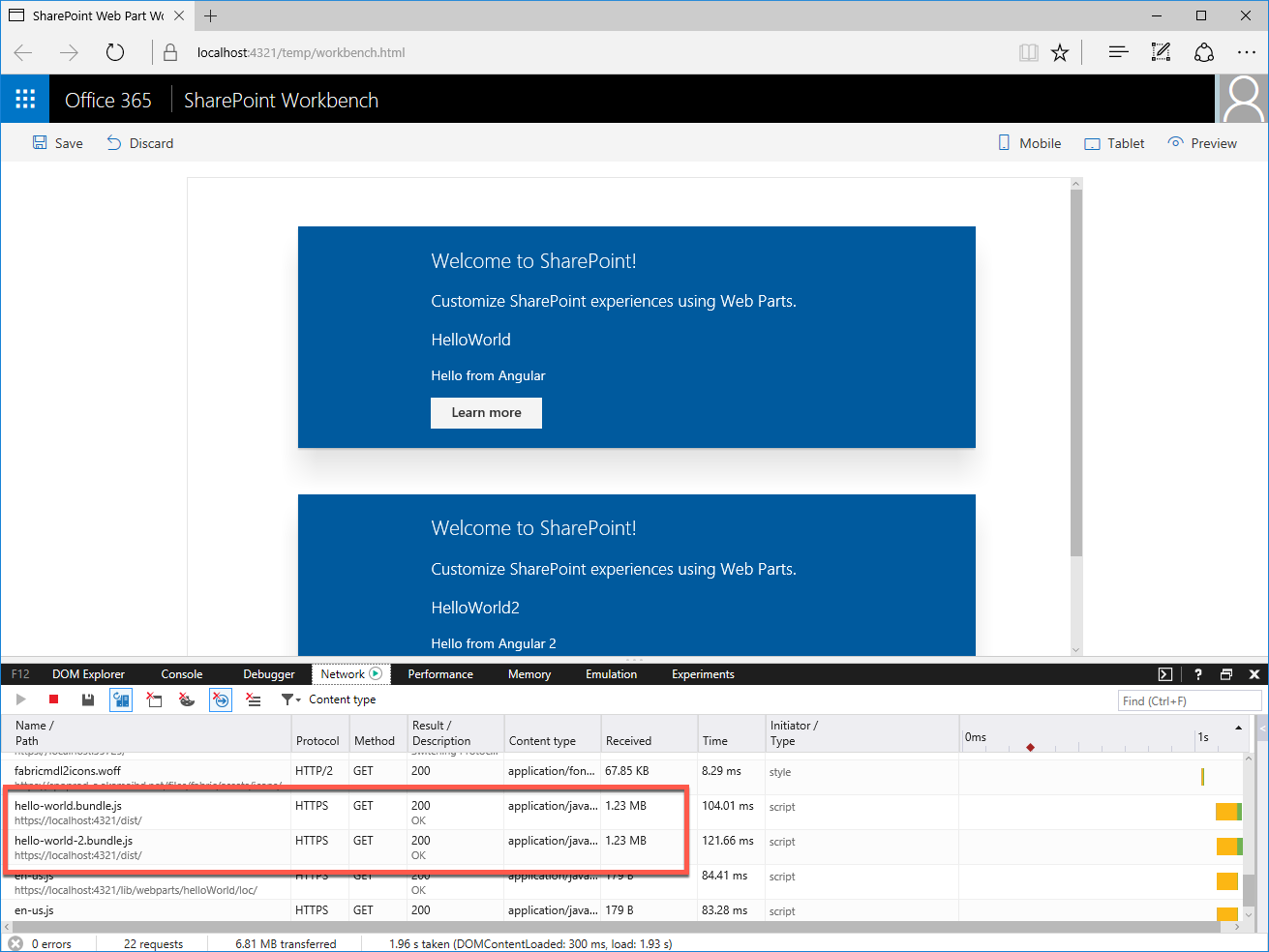Sort by Name / Path column header
Screen dimensions: 1269x952
point(145,733)
